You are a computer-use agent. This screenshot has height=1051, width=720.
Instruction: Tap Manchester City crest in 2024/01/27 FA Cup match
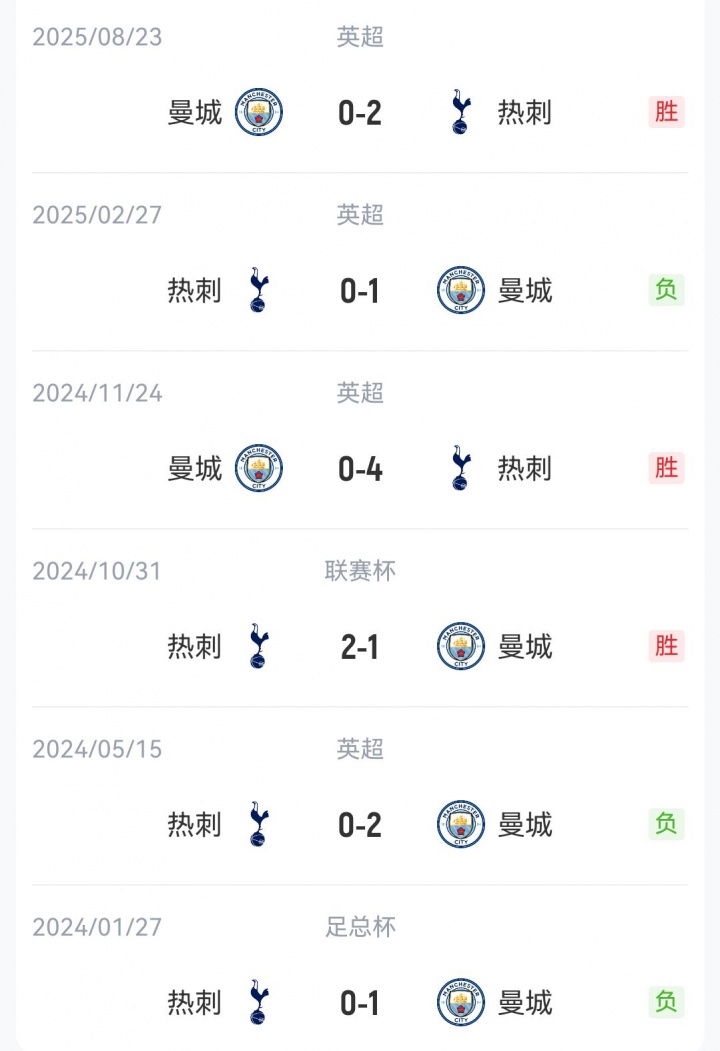point(461,1002)
